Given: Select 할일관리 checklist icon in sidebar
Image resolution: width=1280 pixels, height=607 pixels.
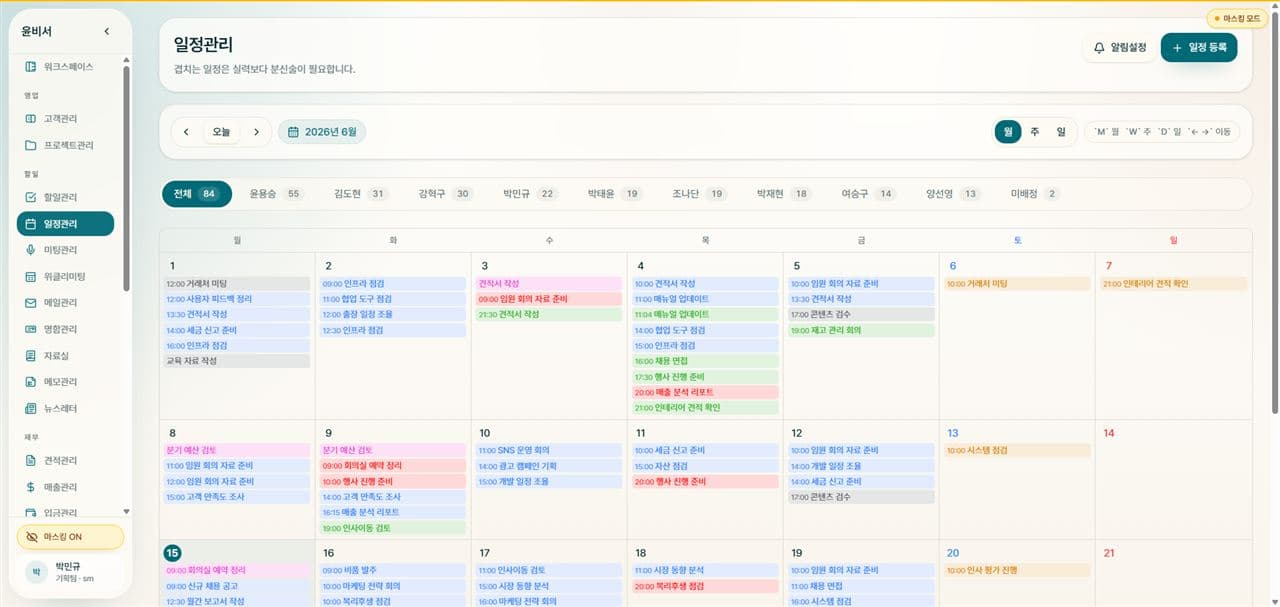Looking at the screenshot, I should coord(30,197).
